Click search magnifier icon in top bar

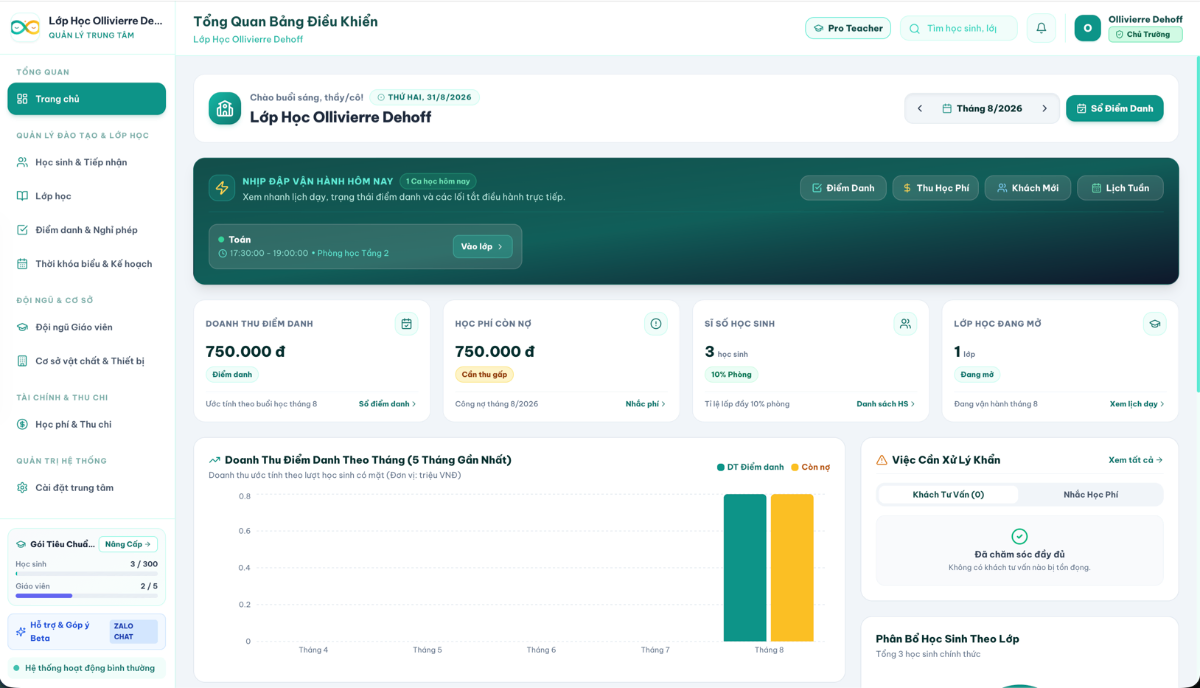coord(914,29)
